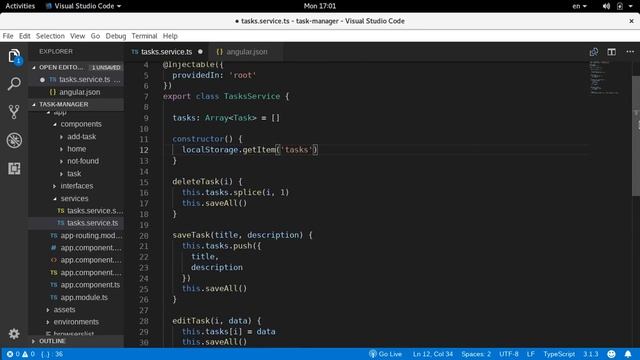Split the editor with split icon
Image resolution: width=640 pixels, height=360 pixels.
click(x=611, y=52)
